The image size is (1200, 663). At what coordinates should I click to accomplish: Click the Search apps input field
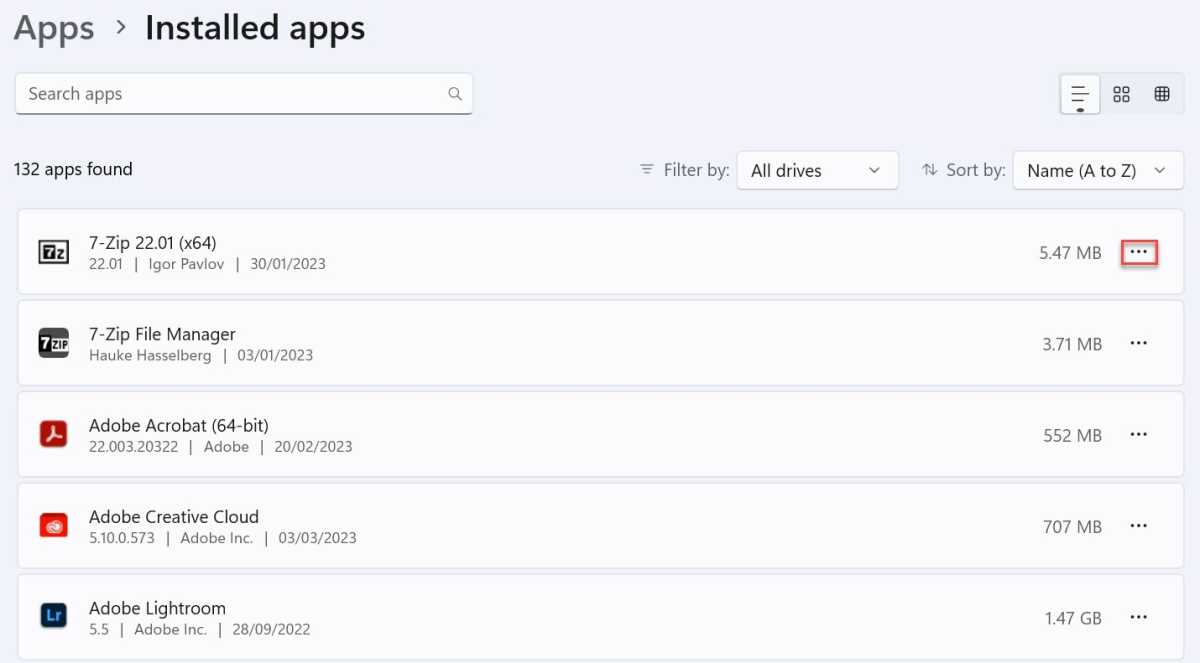(230, 94)
